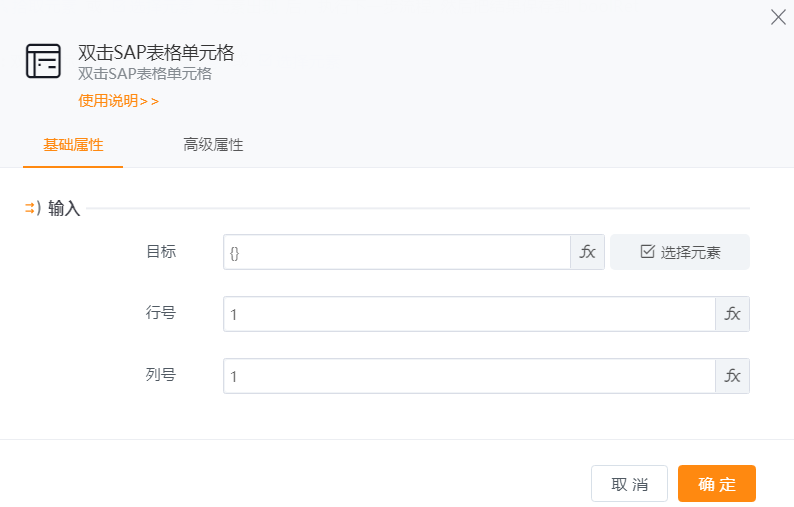Open expression editor for 列号 field

(x=732, y=376)
